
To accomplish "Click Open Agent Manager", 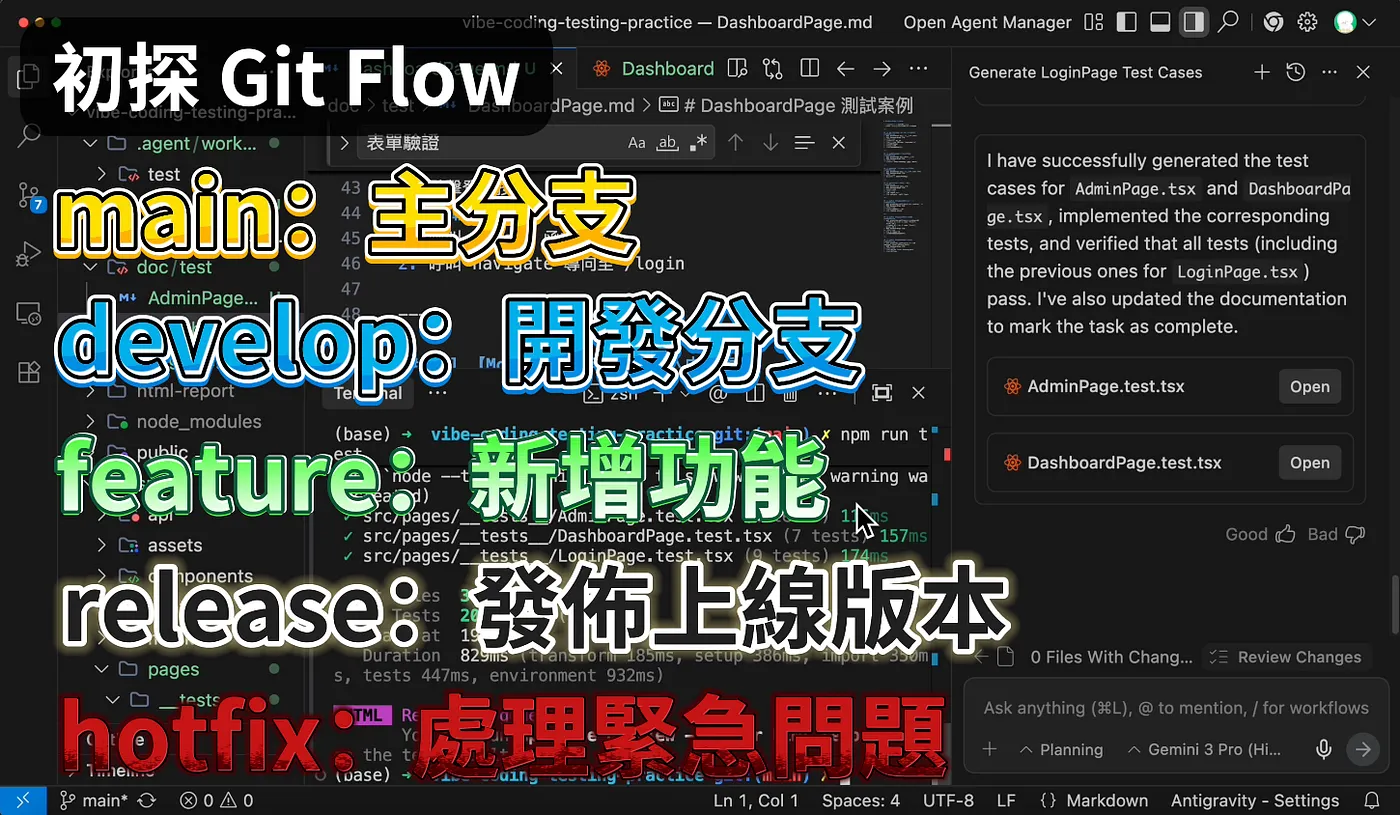I will click(x=987, y=22).
